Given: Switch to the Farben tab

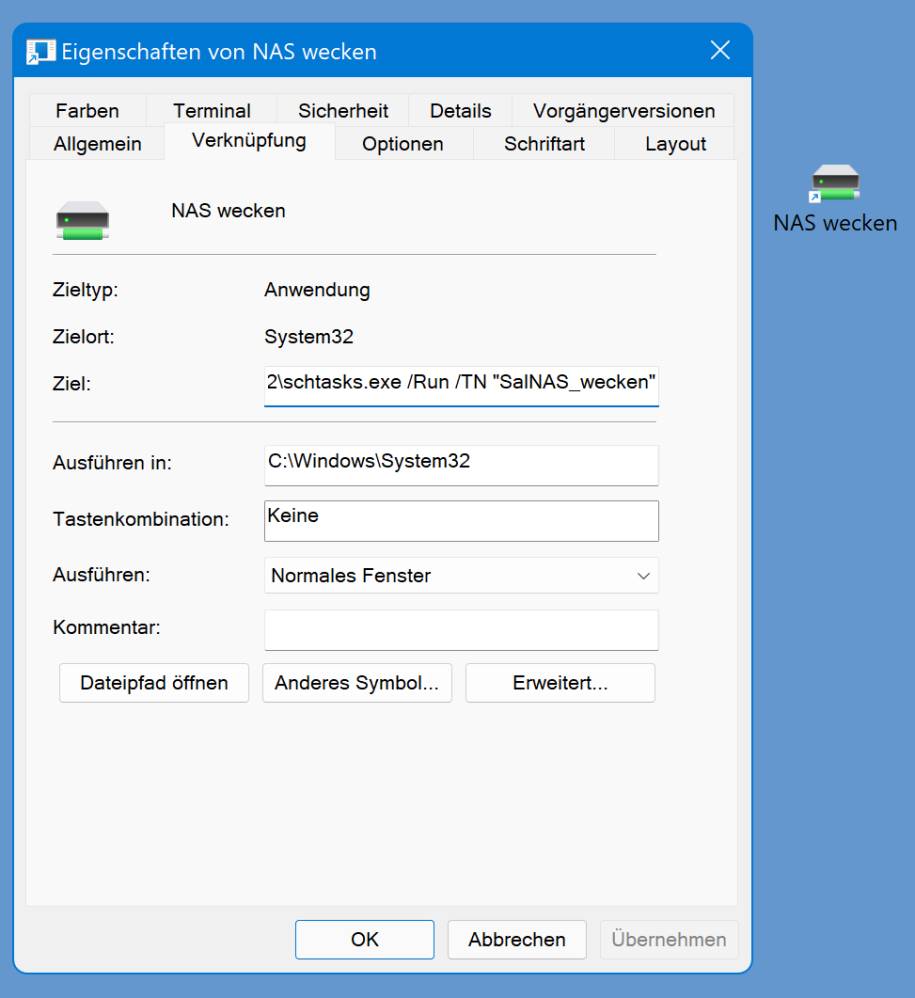Looking at the screenshot, I should point(87,111).
